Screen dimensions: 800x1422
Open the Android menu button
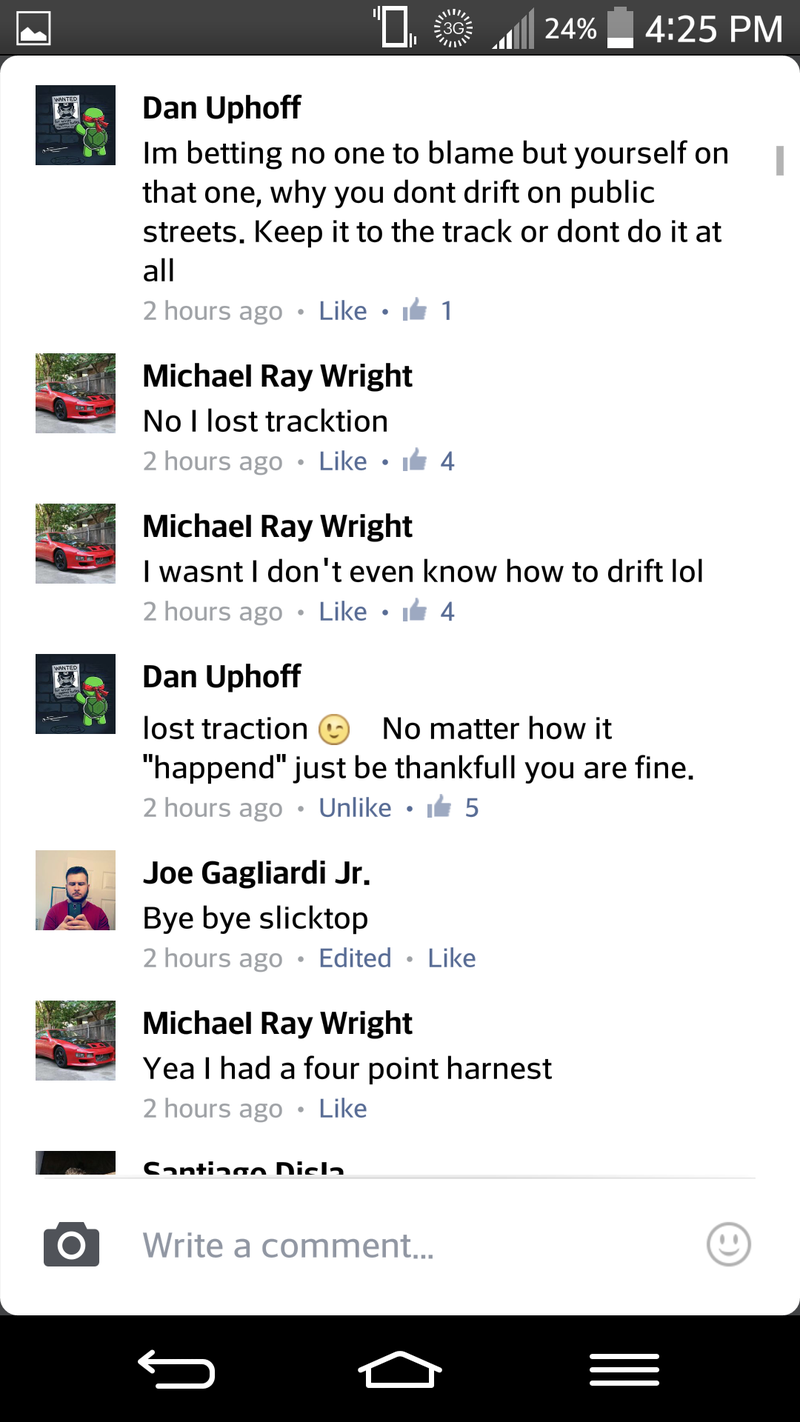point(624,1369)
